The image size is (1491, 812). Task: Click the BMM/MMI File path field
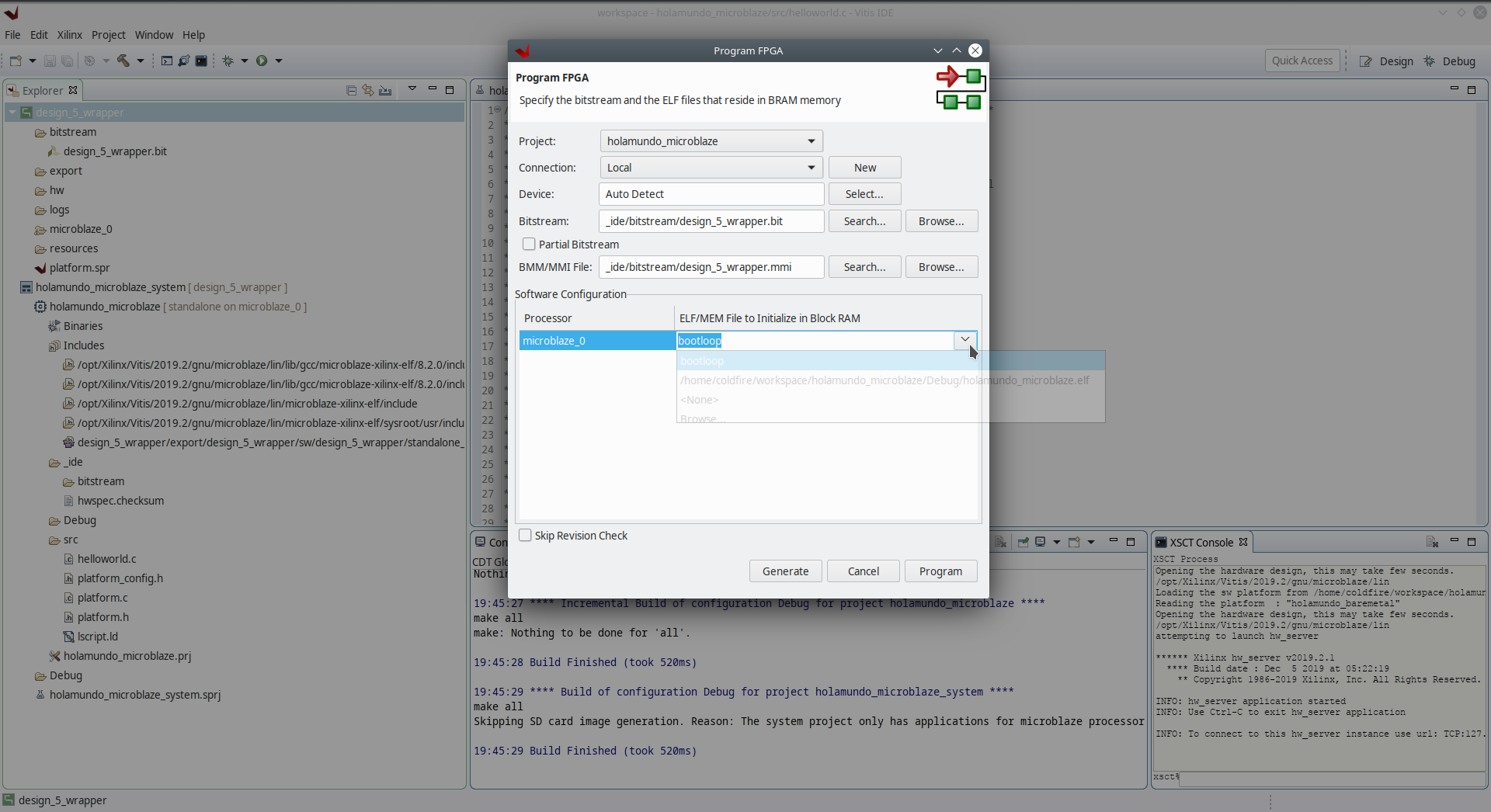tap(711, 267)
